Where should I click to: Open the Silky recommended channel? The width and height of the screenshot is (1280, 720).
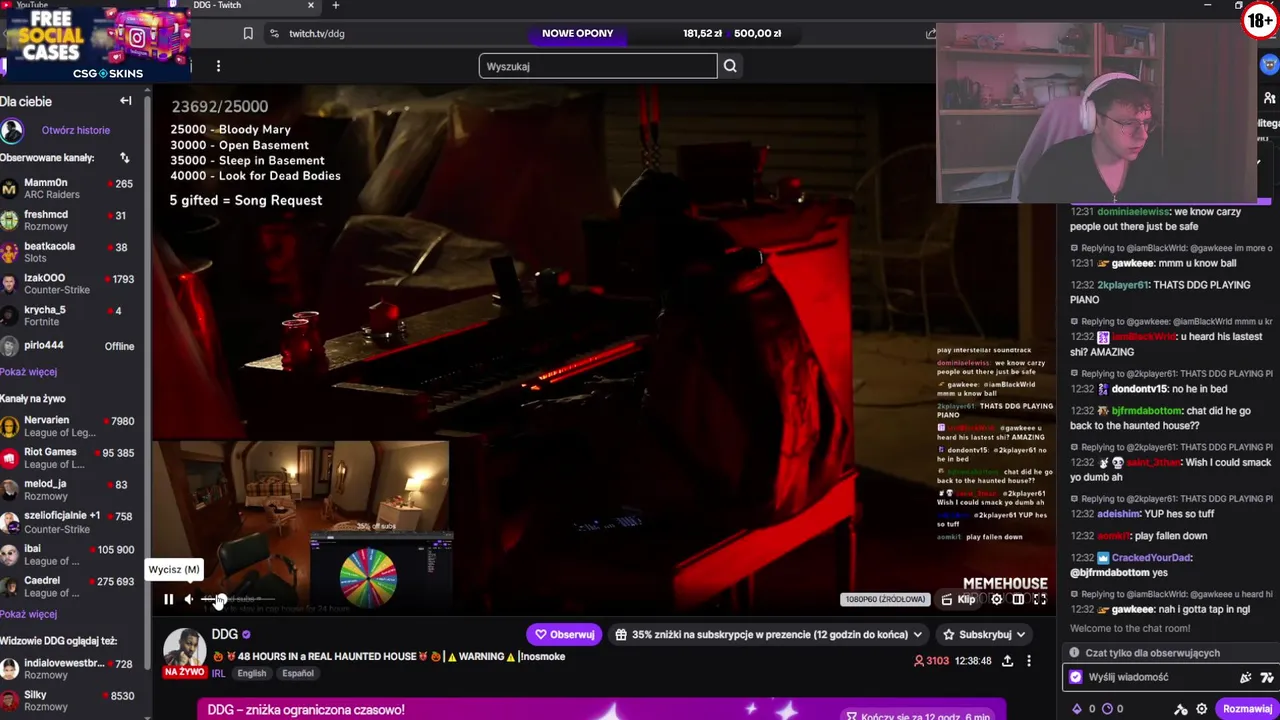tap(70, 701)
